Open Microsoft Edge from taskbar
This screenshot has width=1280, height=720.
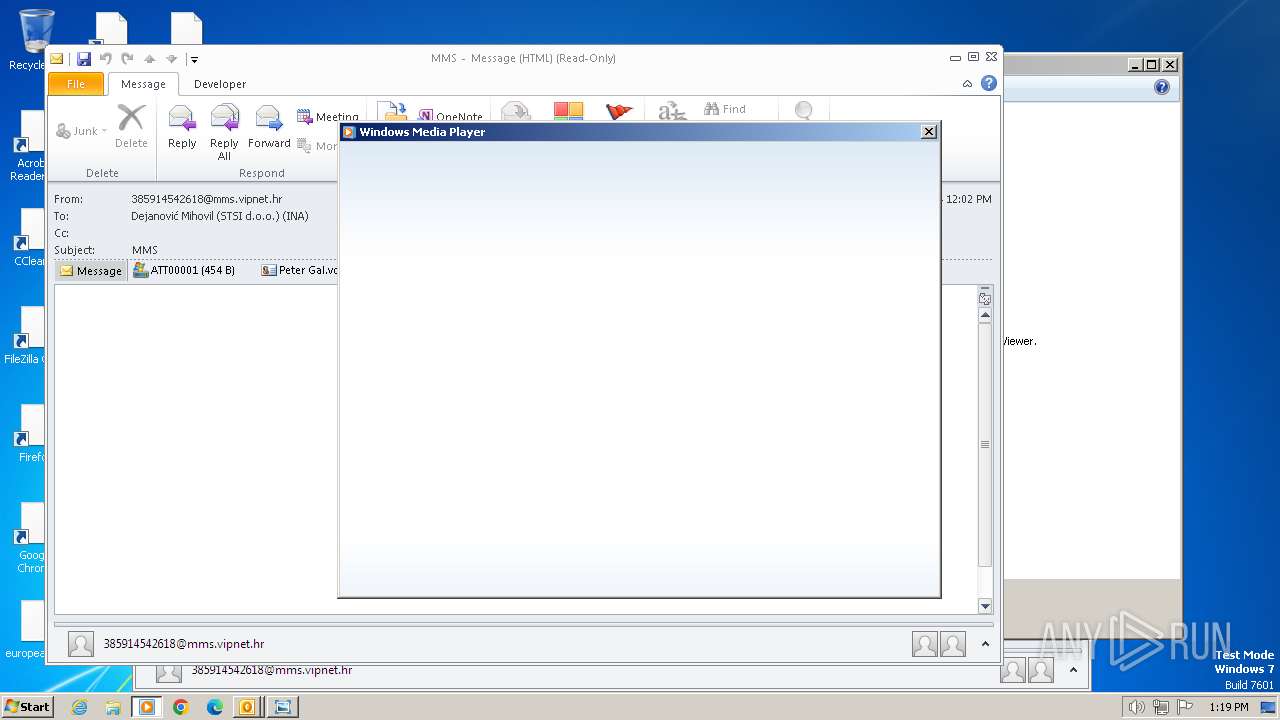(x=215, y=707)
